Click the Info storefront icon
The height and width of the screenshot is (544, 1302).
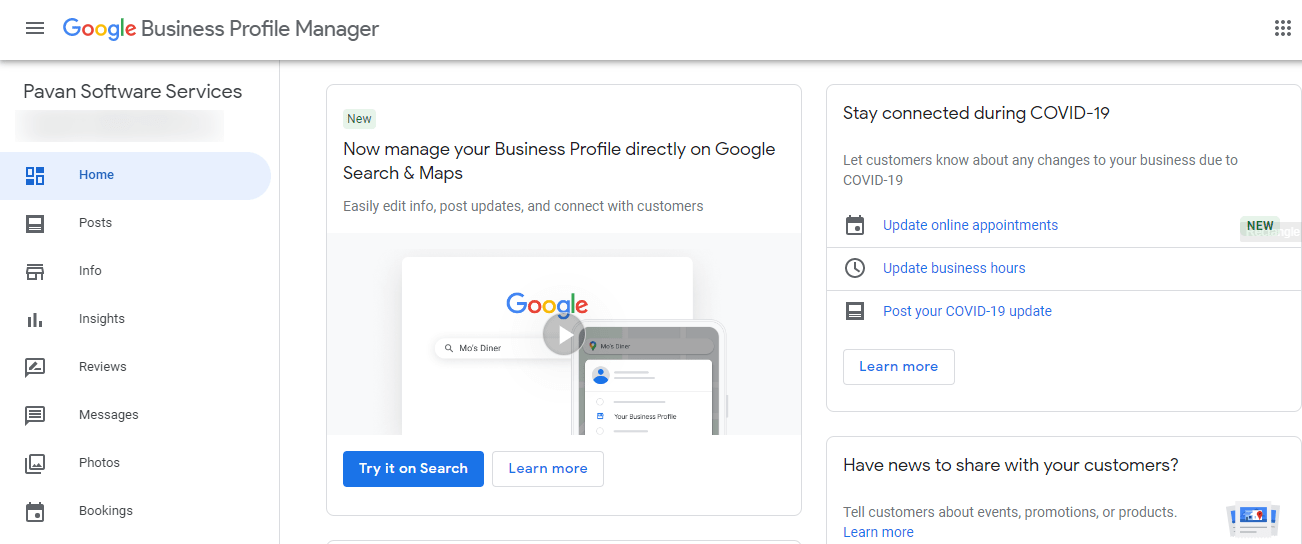pyautogui.click(x=35, y=271)
